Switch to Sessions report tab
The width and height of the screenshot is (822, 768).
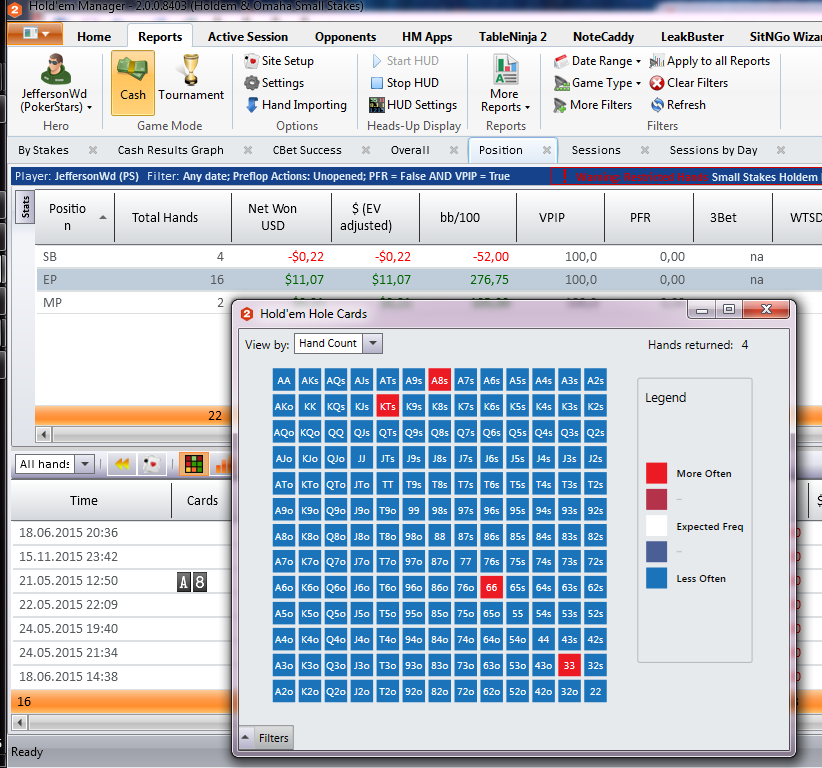pyautogui.click(x=596, y=150)
